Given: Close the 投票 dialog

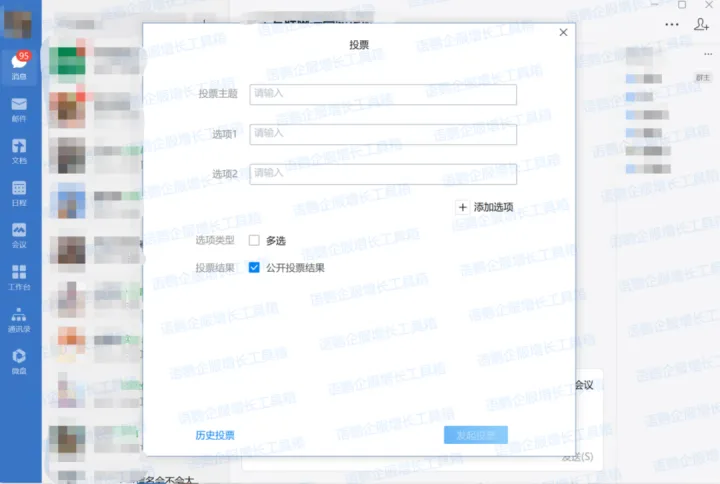Looking at the screenshot, I should pyautogui.click(x=563, y=33).
